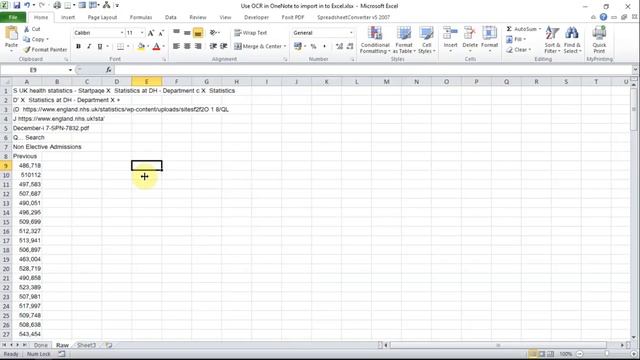This screenshot has width=640, height=360.
Task: Open the File backstage menu
Action: (13, 17)
